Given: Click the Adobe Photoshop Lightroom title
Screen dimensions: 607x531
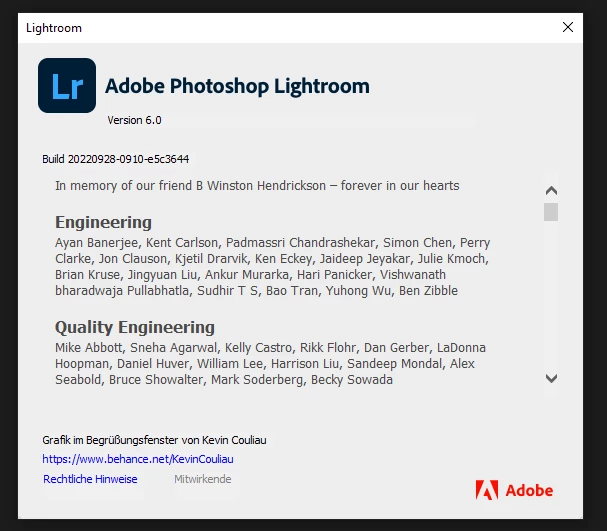Looking at the screenshot, I should 237,86.
